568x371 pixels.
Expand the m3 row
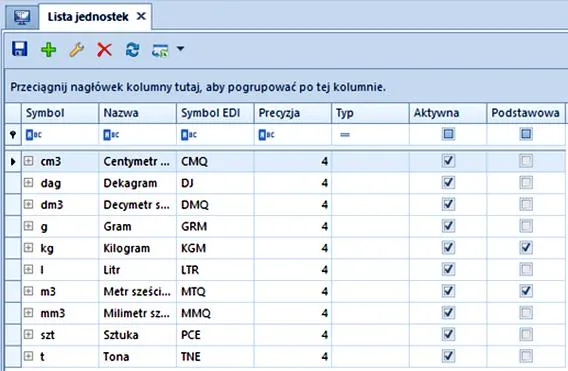29,291
